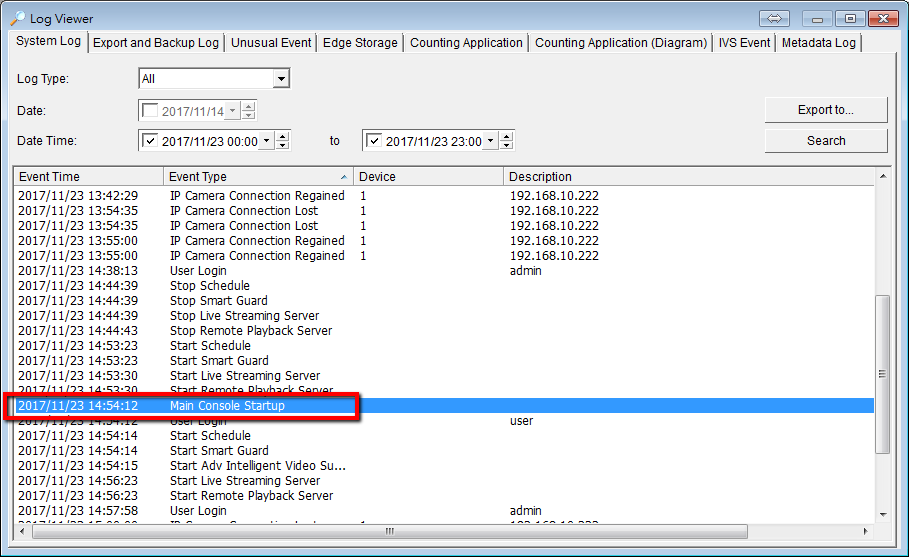Tick the Date 2017/11/14 checkbox
909x557 pixels.
(151, 111)
